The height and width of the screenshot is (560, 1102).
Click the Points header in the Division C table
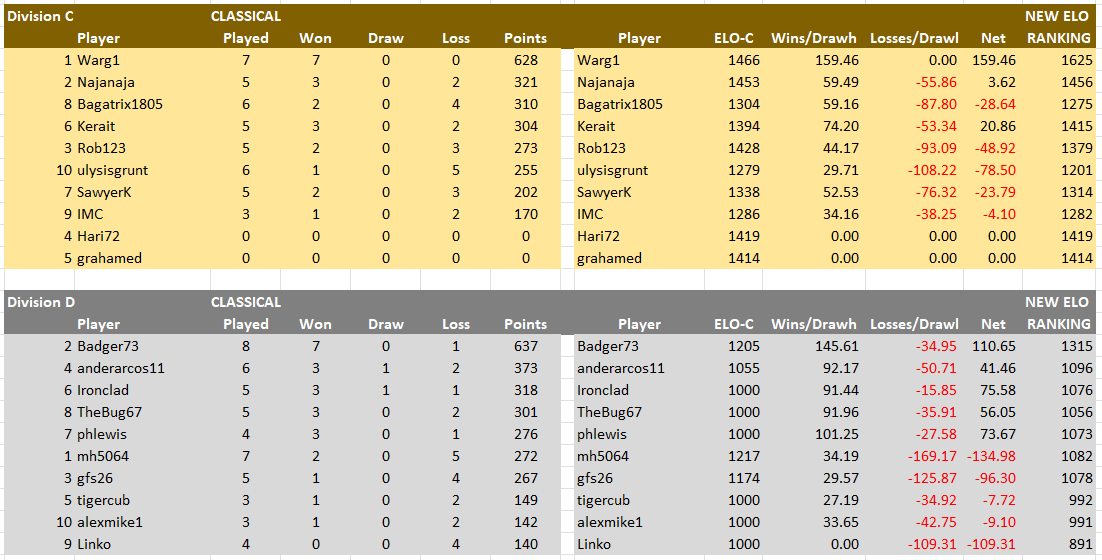pos(525,39)
